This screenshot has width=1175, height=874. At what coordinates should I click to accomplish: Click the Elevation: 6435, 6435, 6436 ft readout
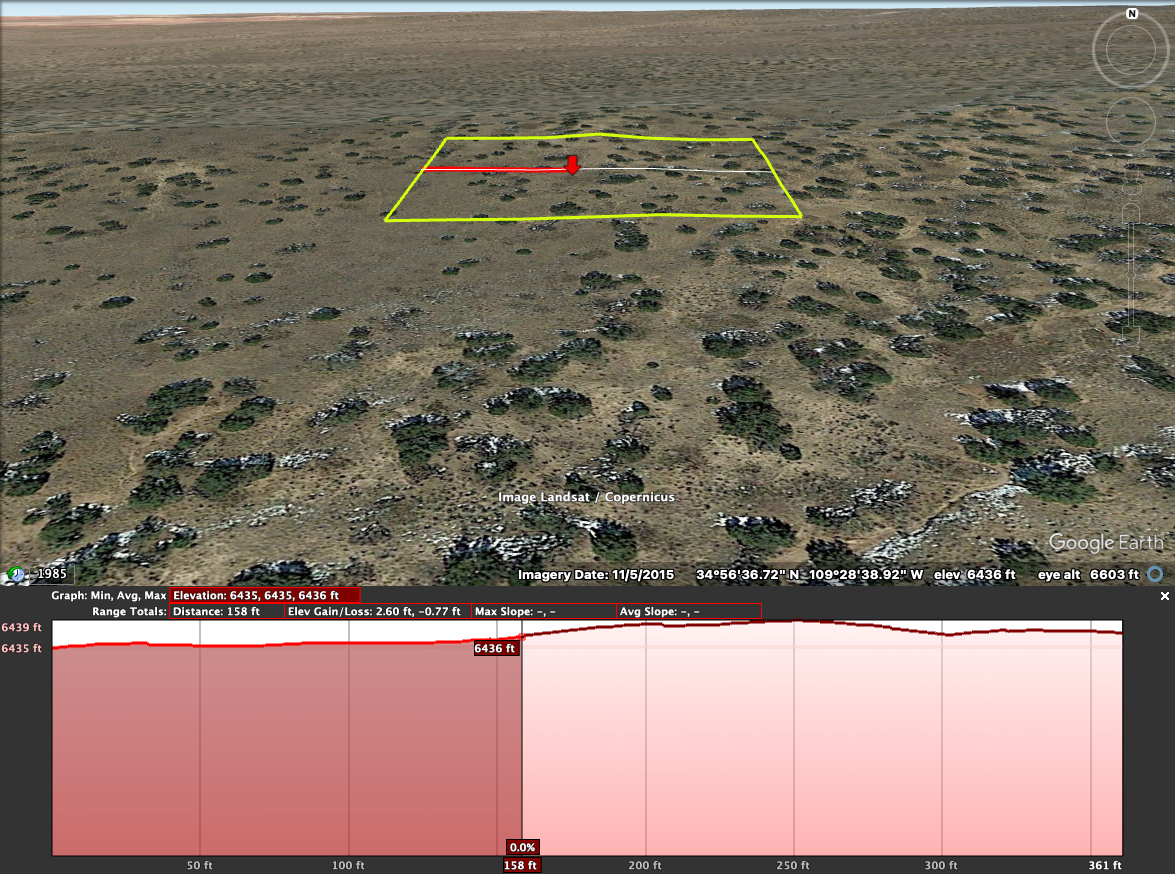click(x=265, y=595)
